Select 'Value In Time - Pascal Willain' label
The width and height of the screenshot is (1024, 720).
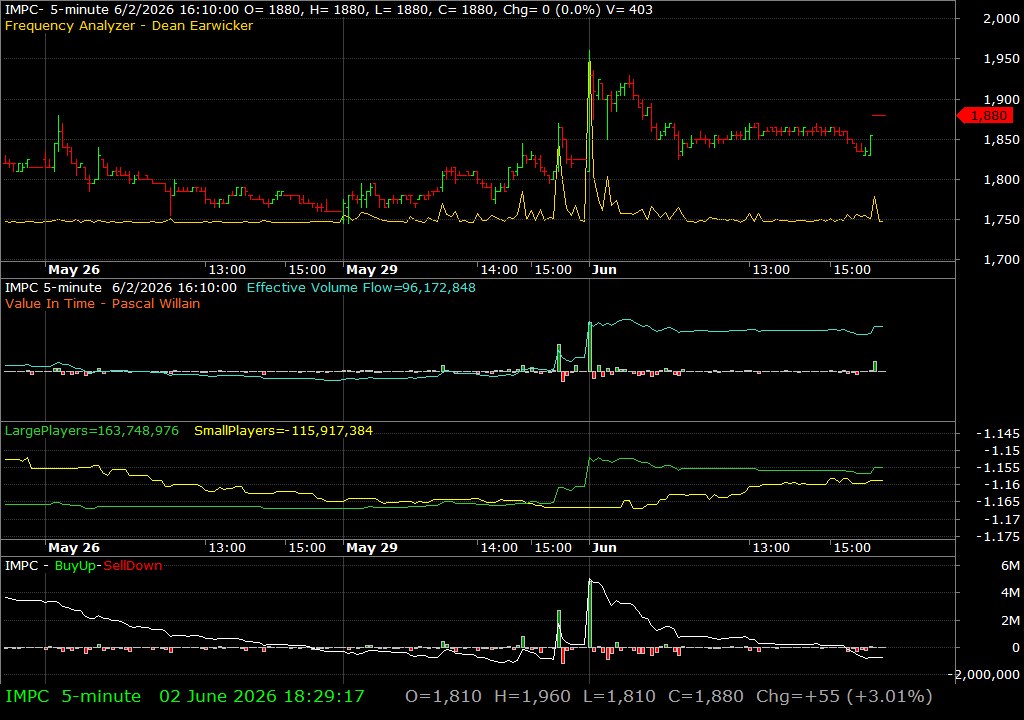pyautogui.click(x=103, y=303)
